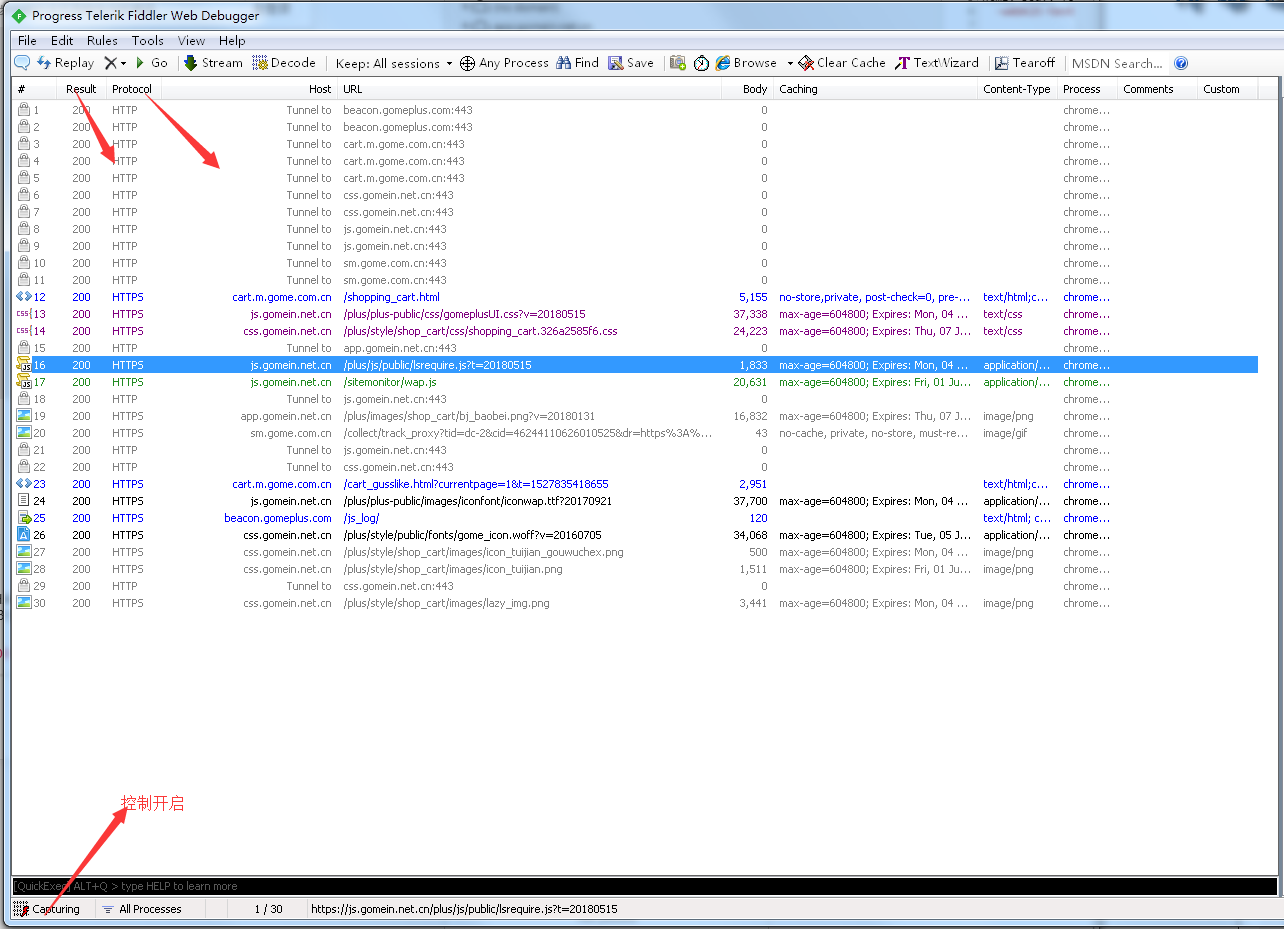Sort sessions by the # column header
1284x929 pixels.
[36, 89]
